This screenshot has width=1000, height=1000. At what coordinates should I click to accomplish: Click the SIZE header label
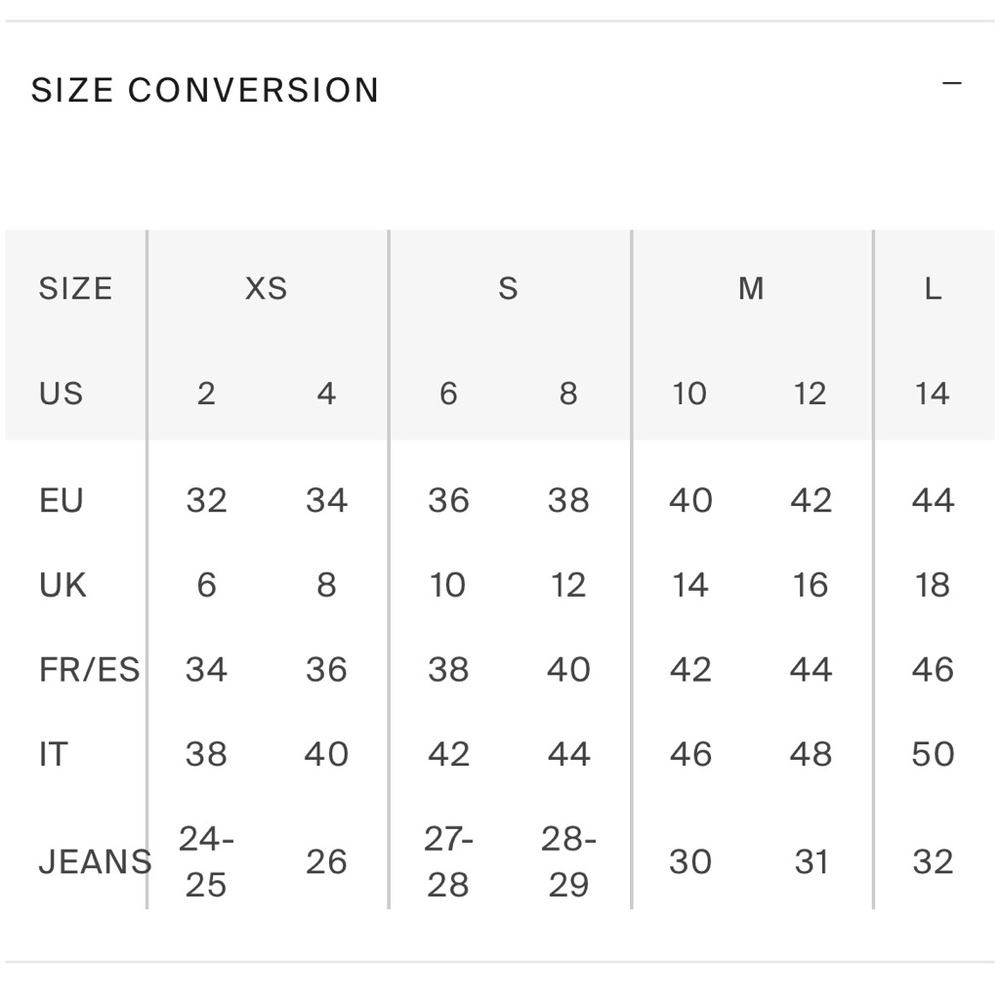75,288
